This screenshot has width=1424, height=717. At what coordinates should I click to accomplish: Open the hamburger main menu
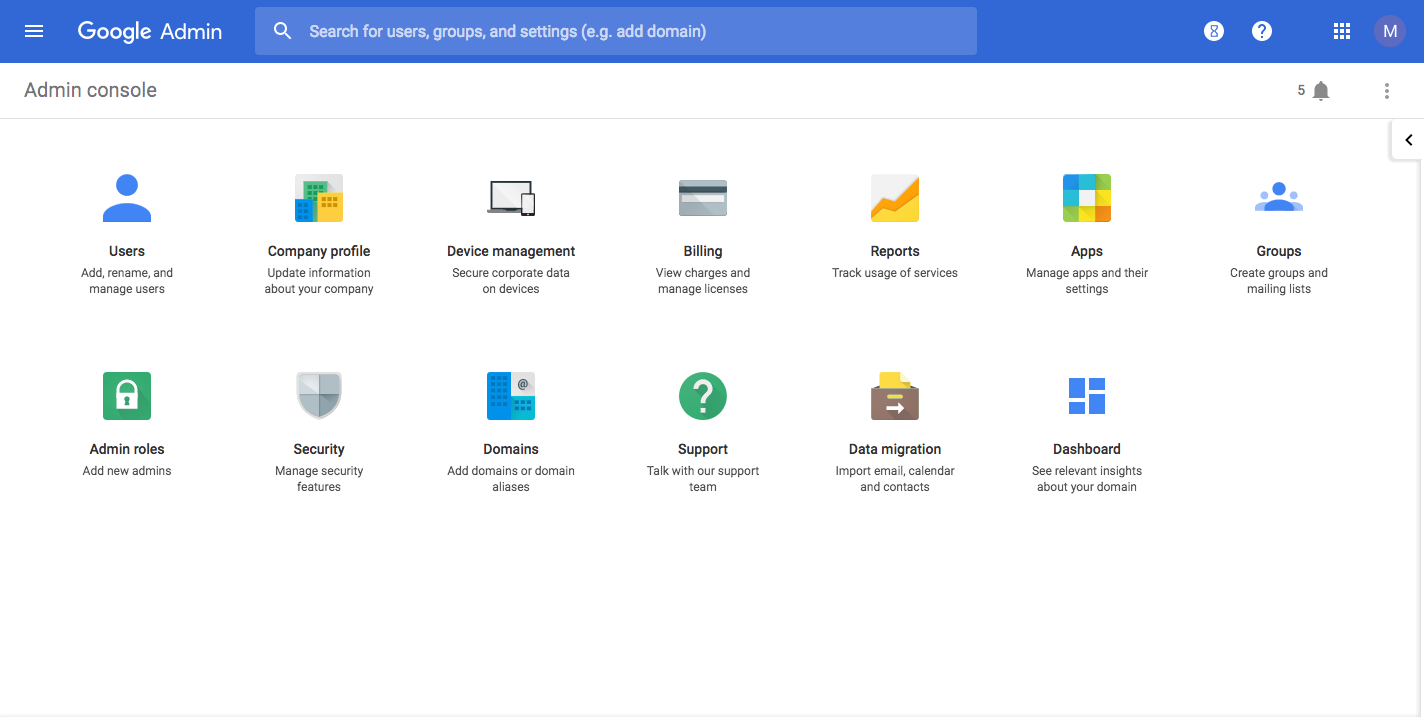34,31
